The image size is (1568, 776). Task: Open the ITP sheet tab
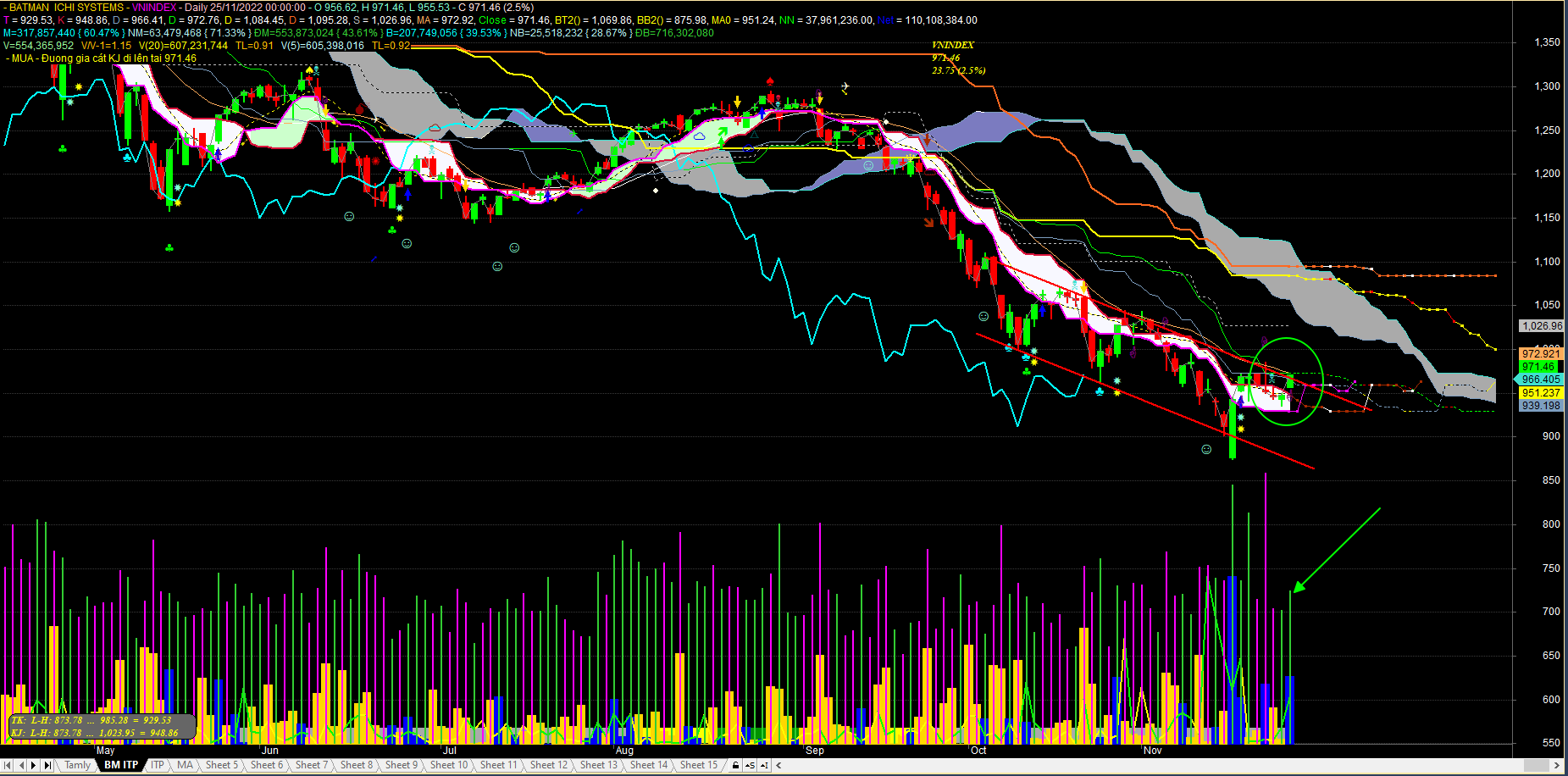click(x=157, y=765)
